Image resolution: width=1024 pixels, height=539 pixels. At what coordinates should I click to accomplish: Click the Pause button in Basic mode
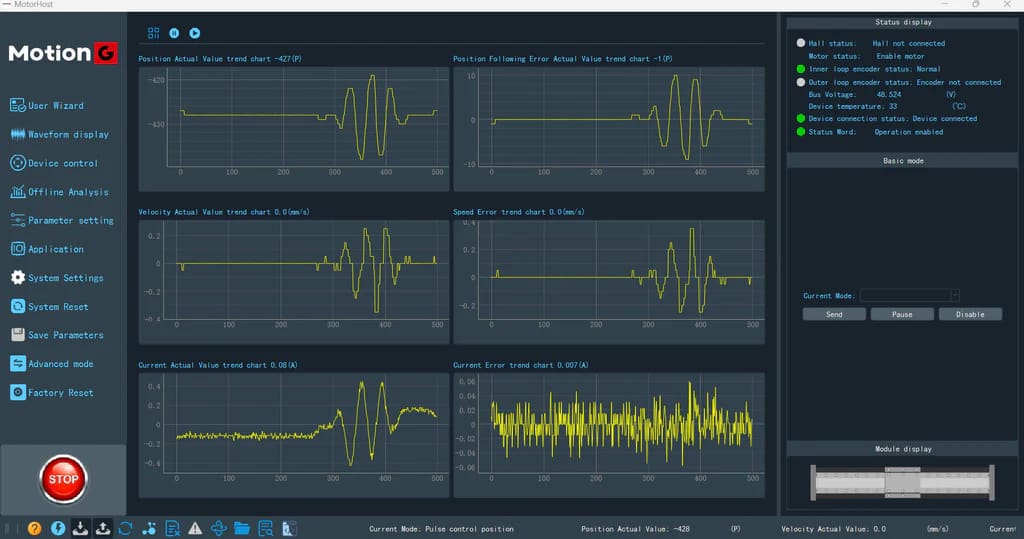click(x=902, y=314)
